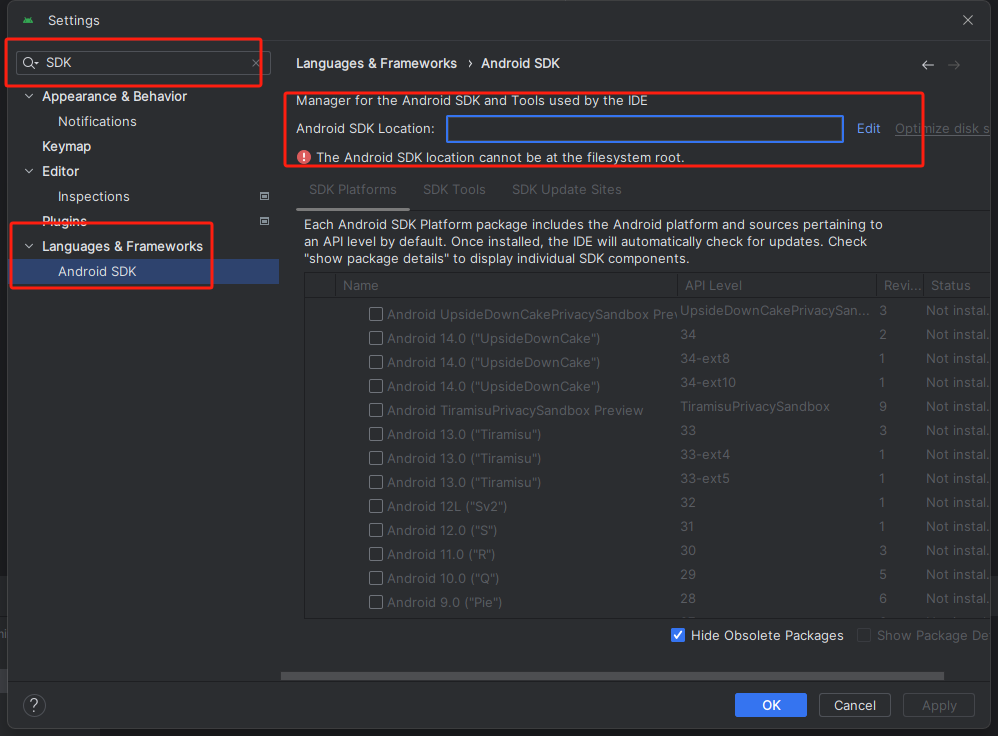Check Android 10.0 Q checkbox
The height and width of the screenshot is (736, 998).
coord(376,578)
